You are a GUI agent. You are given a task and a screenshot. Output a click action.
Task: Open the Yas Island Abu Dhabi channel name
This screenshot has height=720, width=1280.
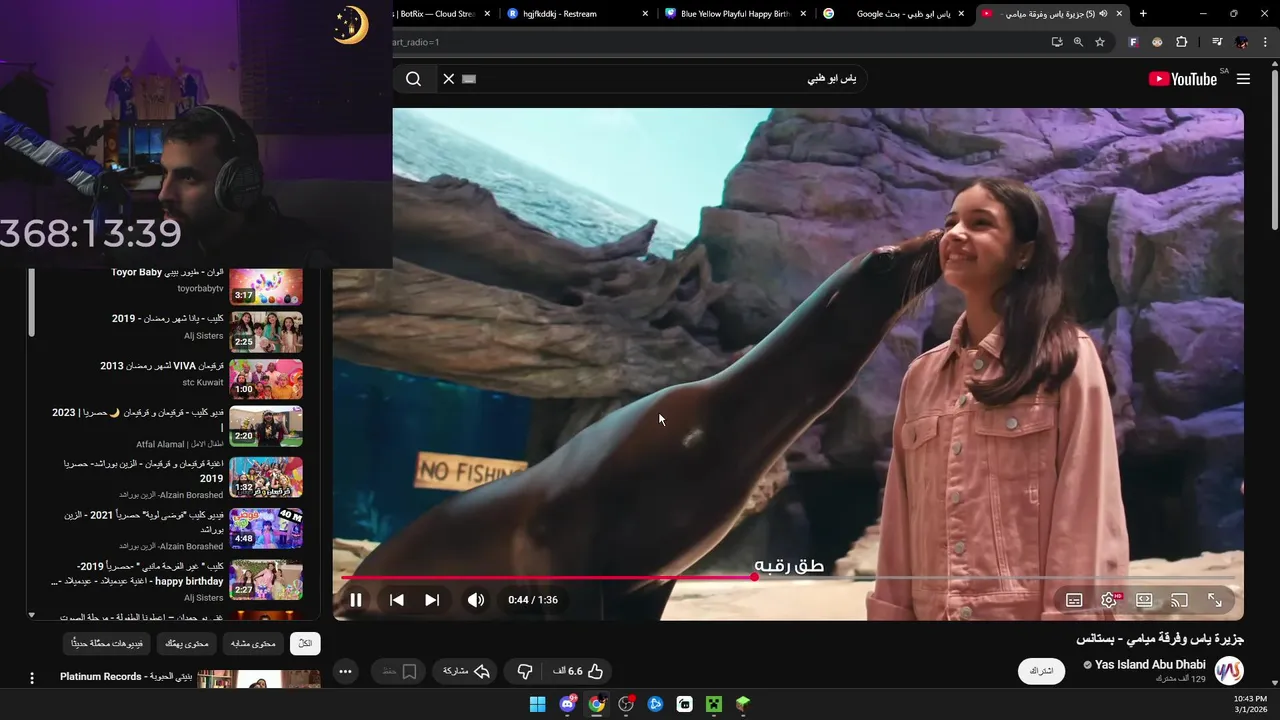1150,665
